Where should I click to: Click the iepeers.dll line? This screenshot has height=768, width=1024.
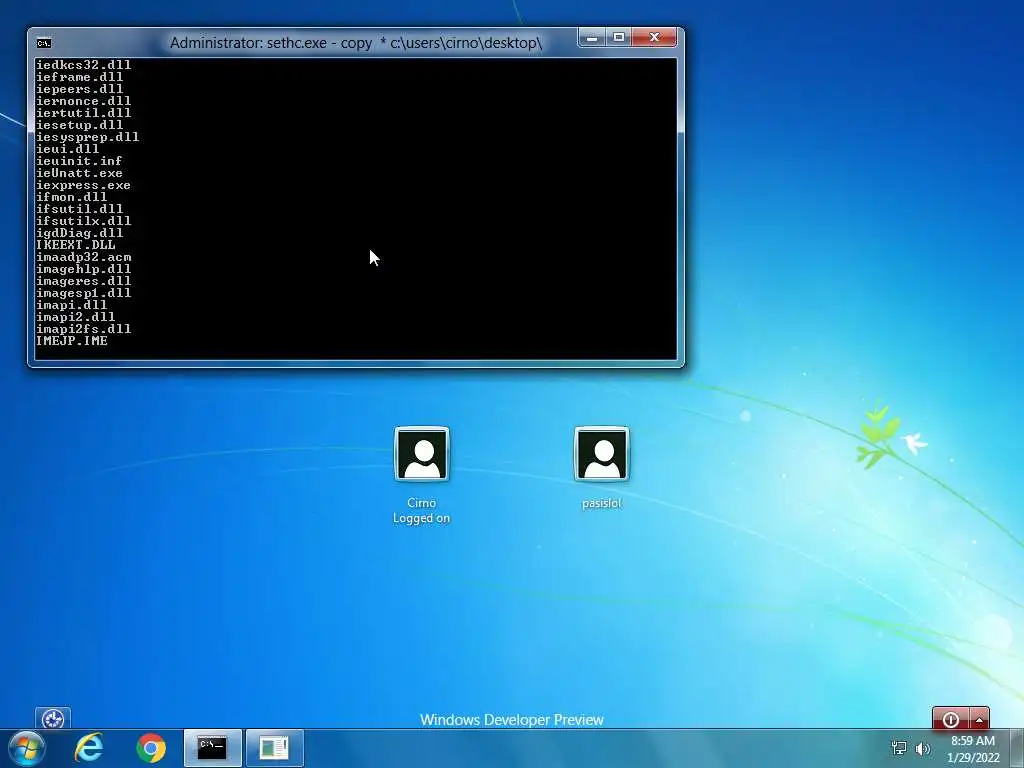pyautogui.click(x=80, y=89)
